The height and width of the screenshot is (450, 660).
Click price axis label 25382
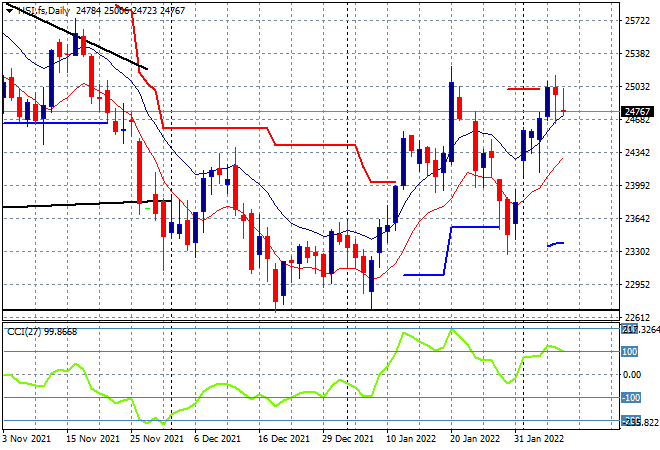[x=638, y=53]
